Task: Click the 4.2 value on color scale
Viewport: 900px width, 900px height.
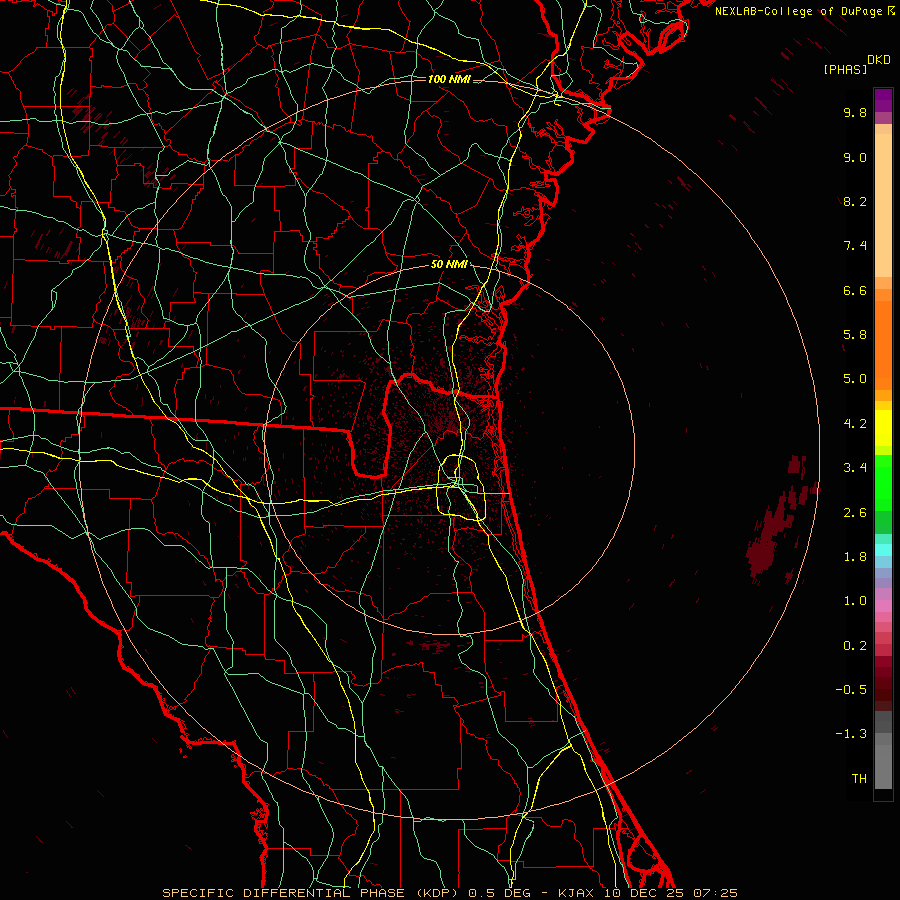Action: pos(855,424)
